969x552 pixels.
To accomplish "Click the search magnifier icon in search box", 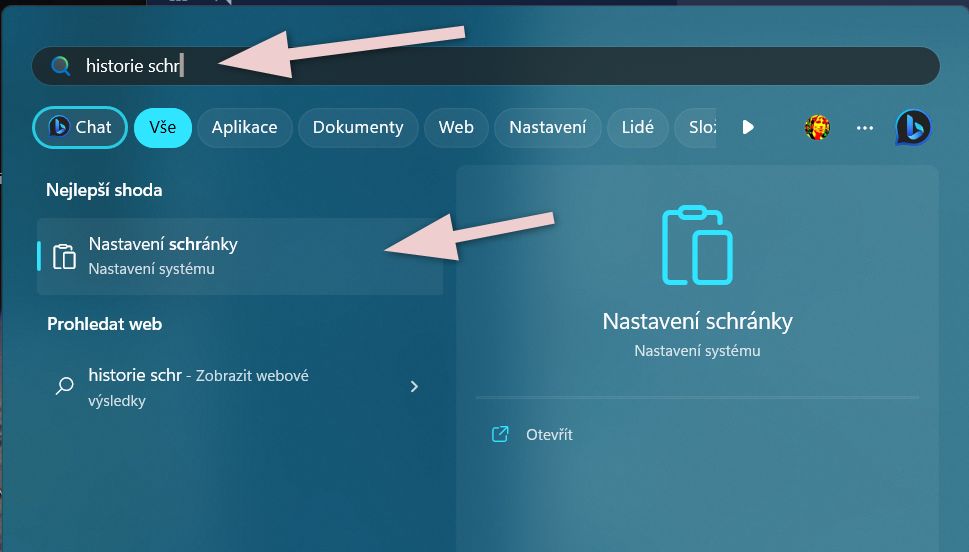I will click(x=61, y=66).
